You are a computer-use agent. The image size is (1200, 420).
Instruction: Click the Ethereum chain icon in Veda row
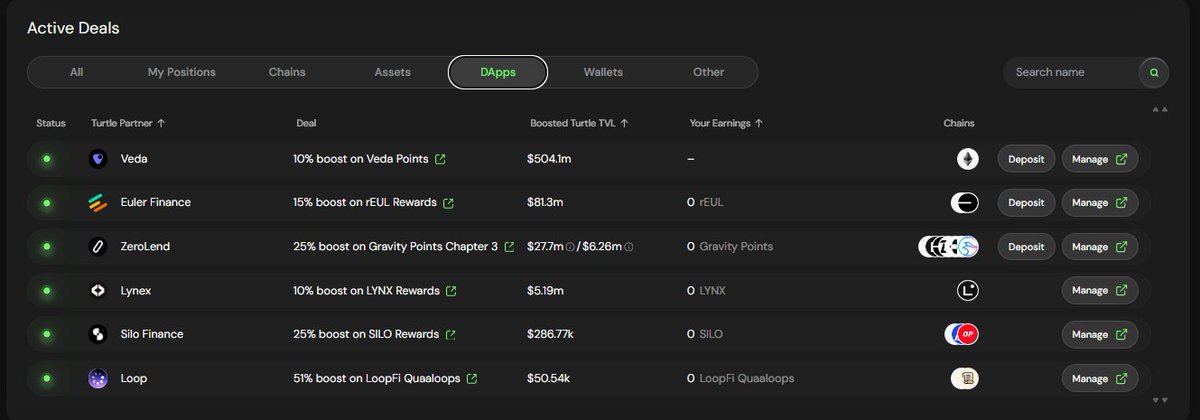967,158
